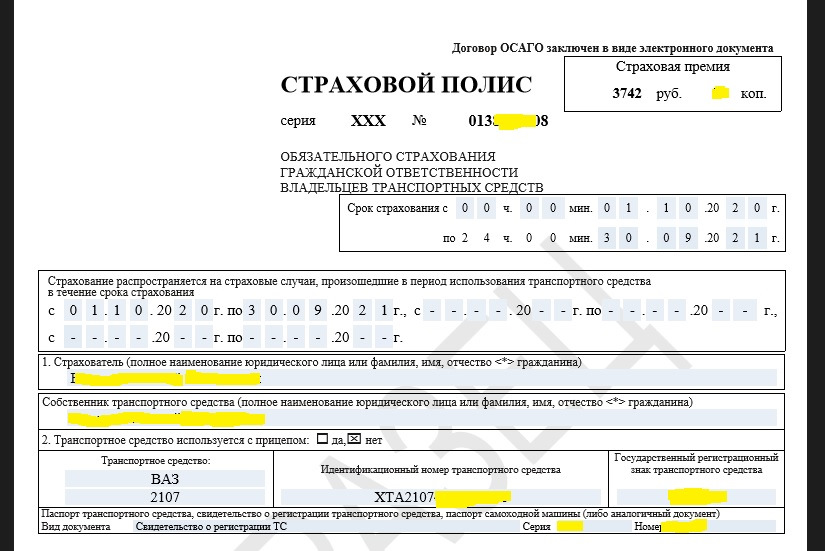Click the Страхователь name field
This screenshot has height=551, width=825.
[x=423, y=378]
